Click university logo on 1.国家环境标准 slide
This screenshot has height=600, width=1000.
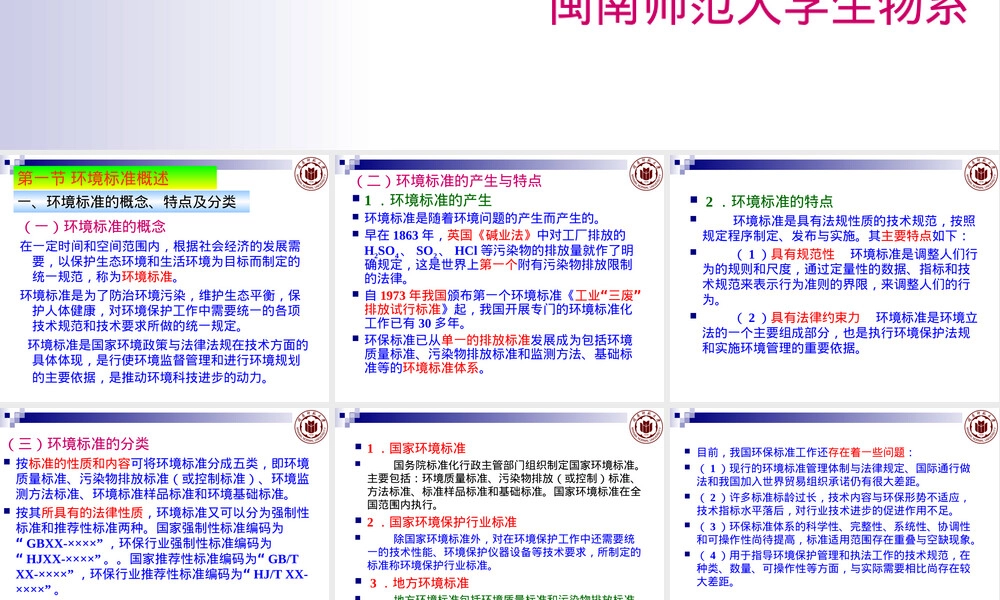point(645,427)
